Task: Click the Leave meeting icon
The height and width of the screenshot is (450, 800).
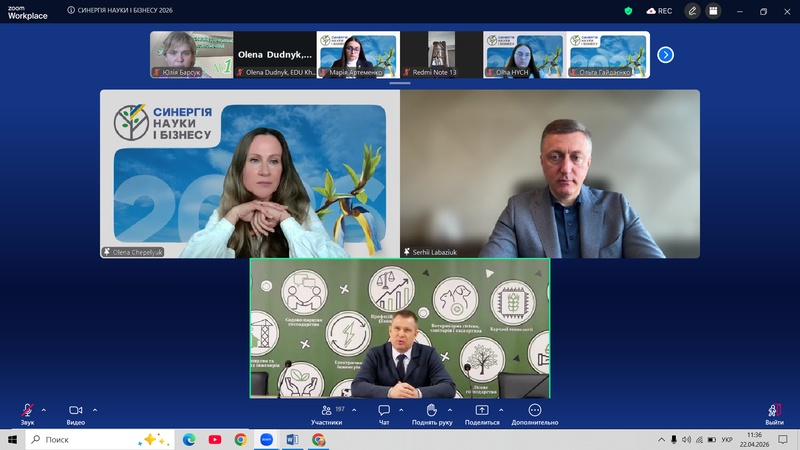Action: point(774,410)
